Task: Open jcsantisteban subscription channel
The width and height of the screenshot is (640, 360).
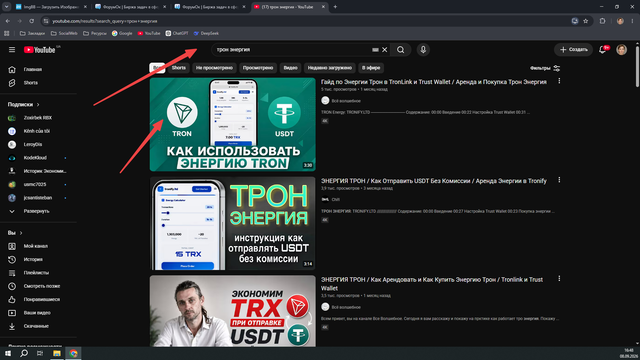Action: click(x=39, y=198)
